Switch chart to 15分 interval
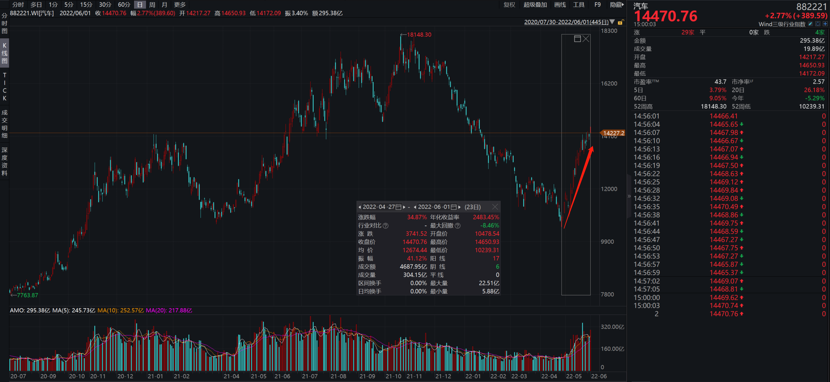Viewport: 830px width, 382px height. tap(86, 4)
